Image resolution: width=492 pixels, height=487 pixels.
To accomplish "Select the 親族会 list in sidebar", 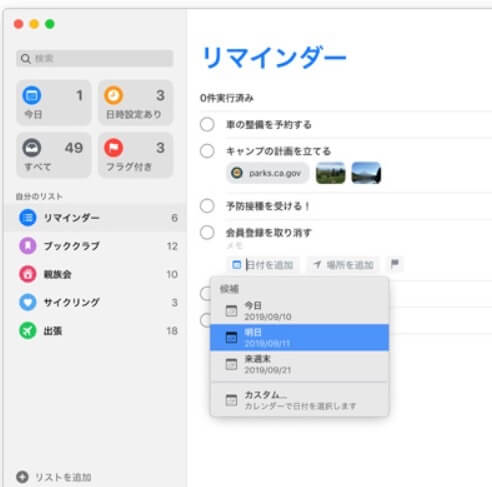I will point(96,274).
